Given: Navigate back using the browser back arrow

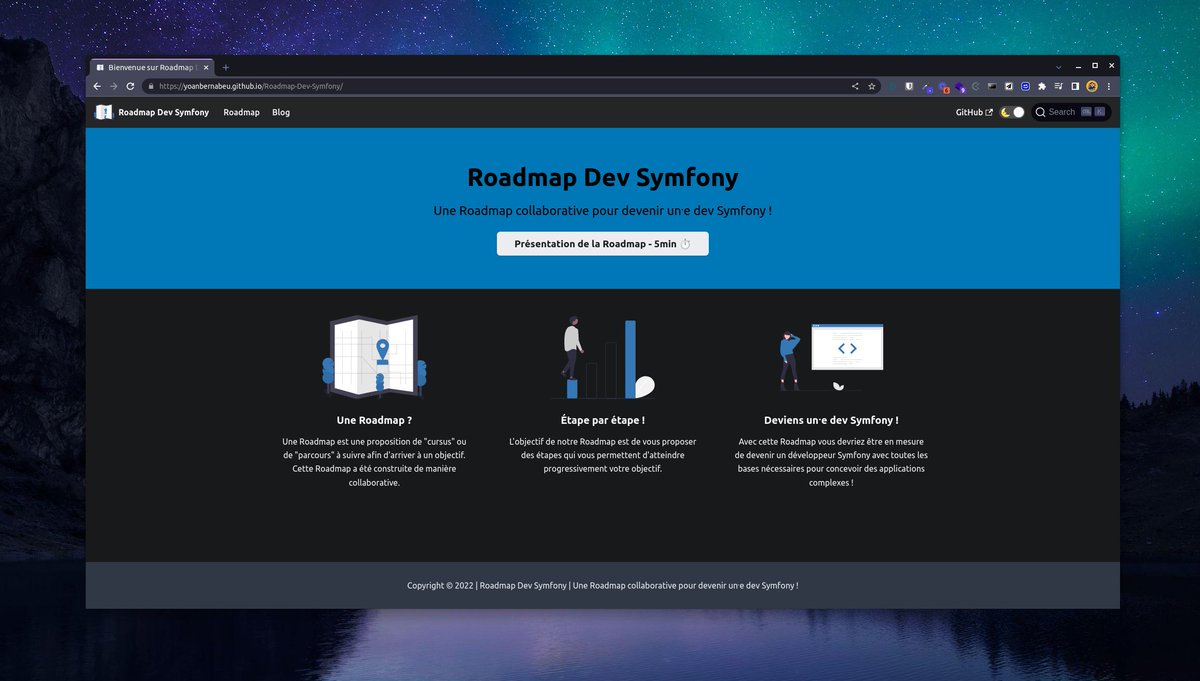Looking at the screenshot, I should tap(96, 86).
